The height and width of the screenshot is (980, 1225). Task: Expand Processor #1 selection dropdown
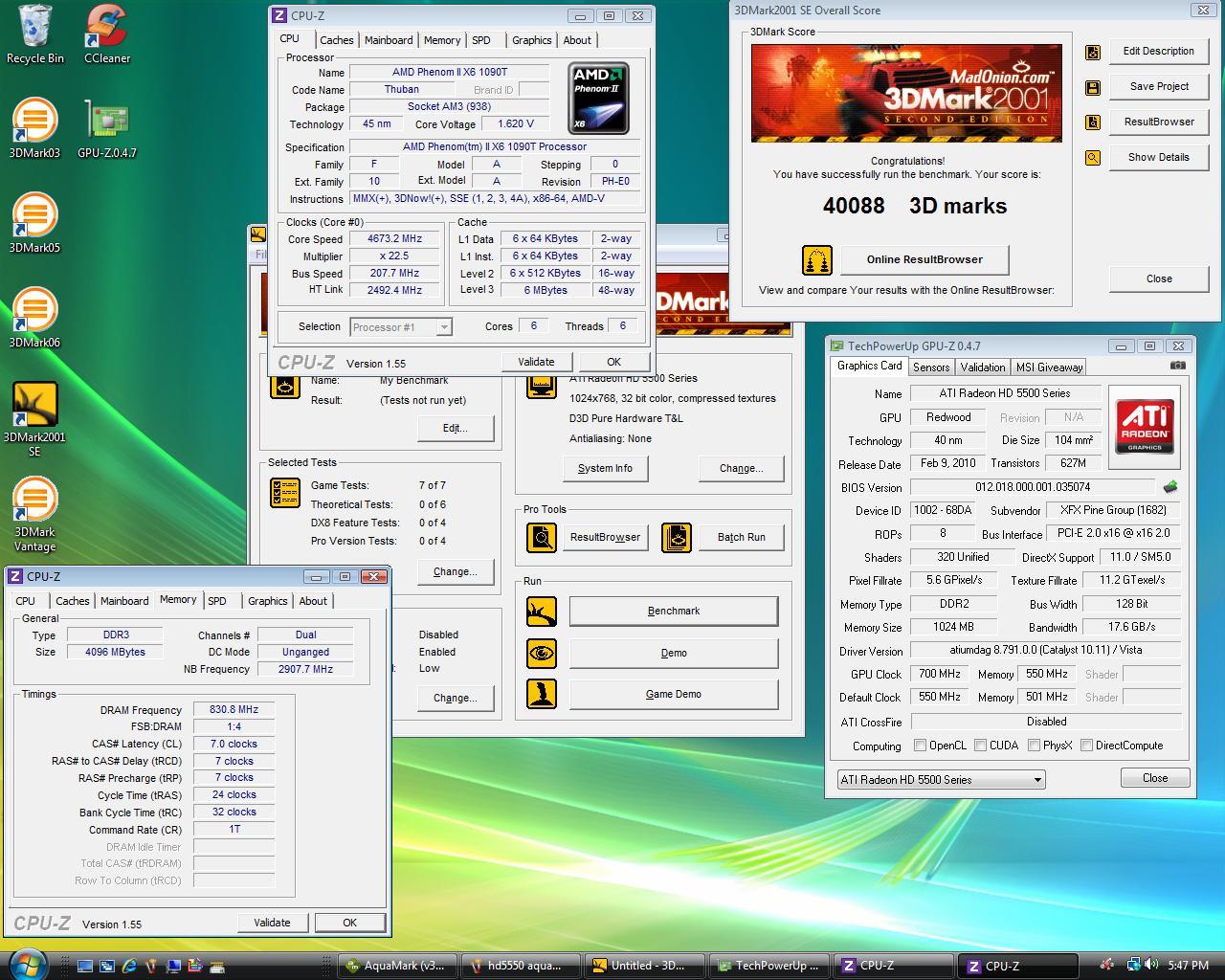(x=400, y=327)
